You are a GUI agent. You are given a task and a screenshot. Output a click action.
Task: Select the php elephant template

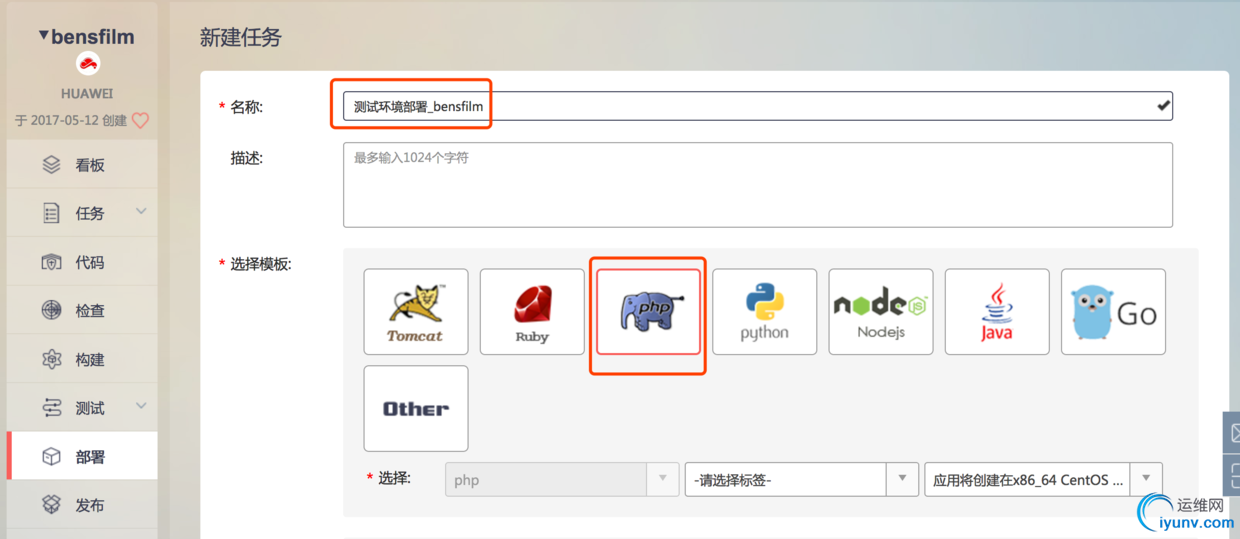tap(648, 311)
